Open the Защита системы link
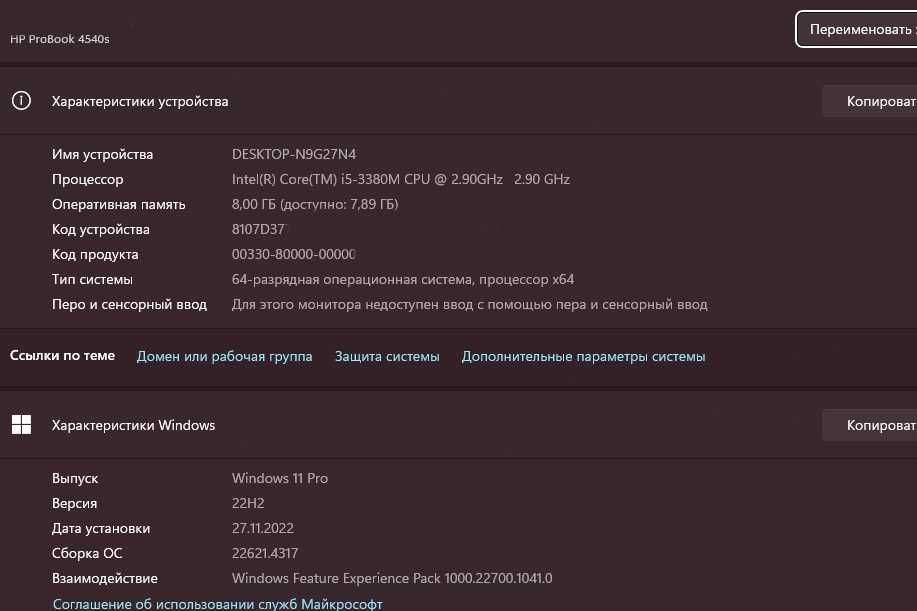Image resolution: width=917 pixels, height=611 pixels. [387, 356]
